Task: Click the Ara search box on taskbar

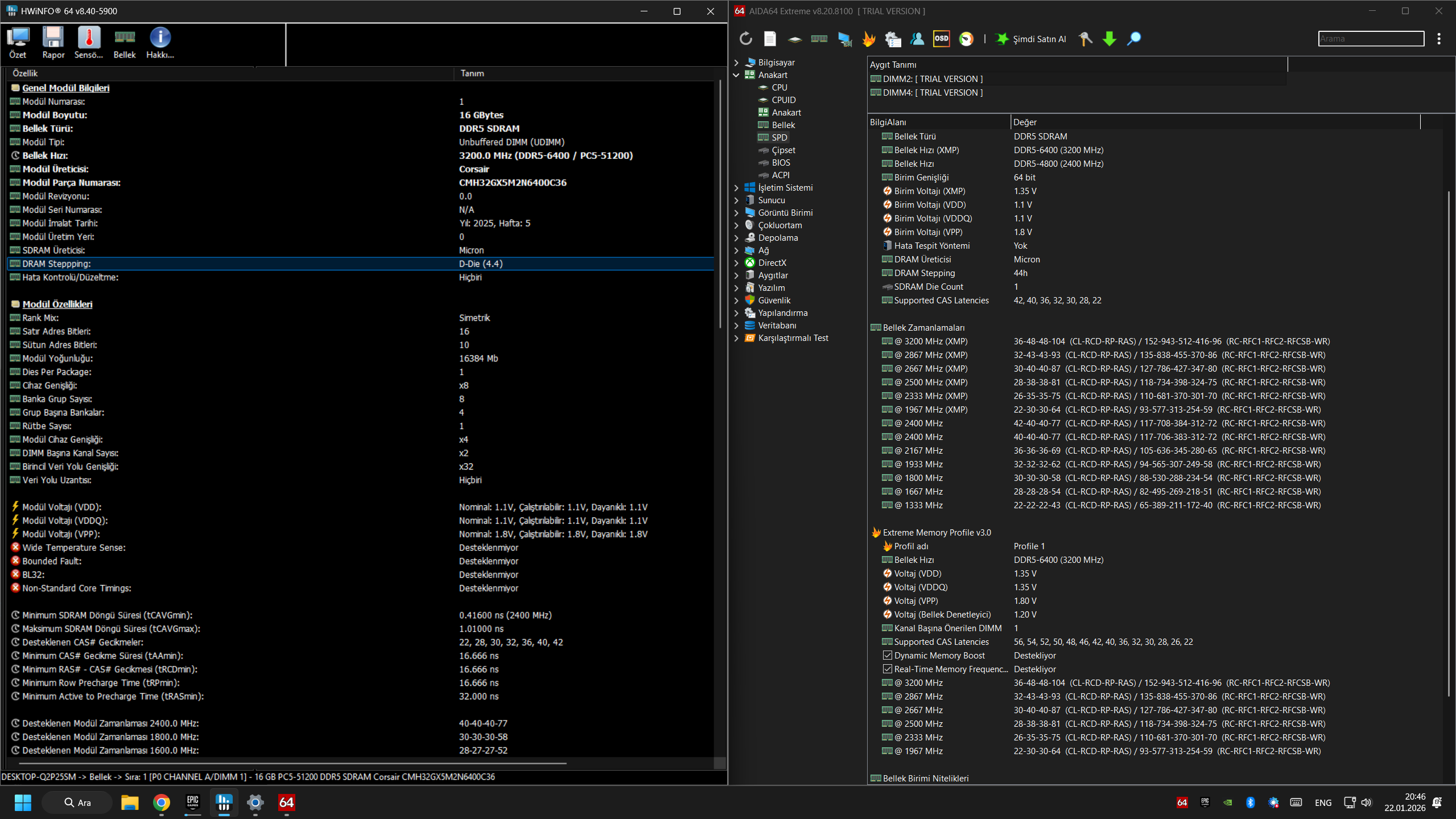Action: pos(77,802)
